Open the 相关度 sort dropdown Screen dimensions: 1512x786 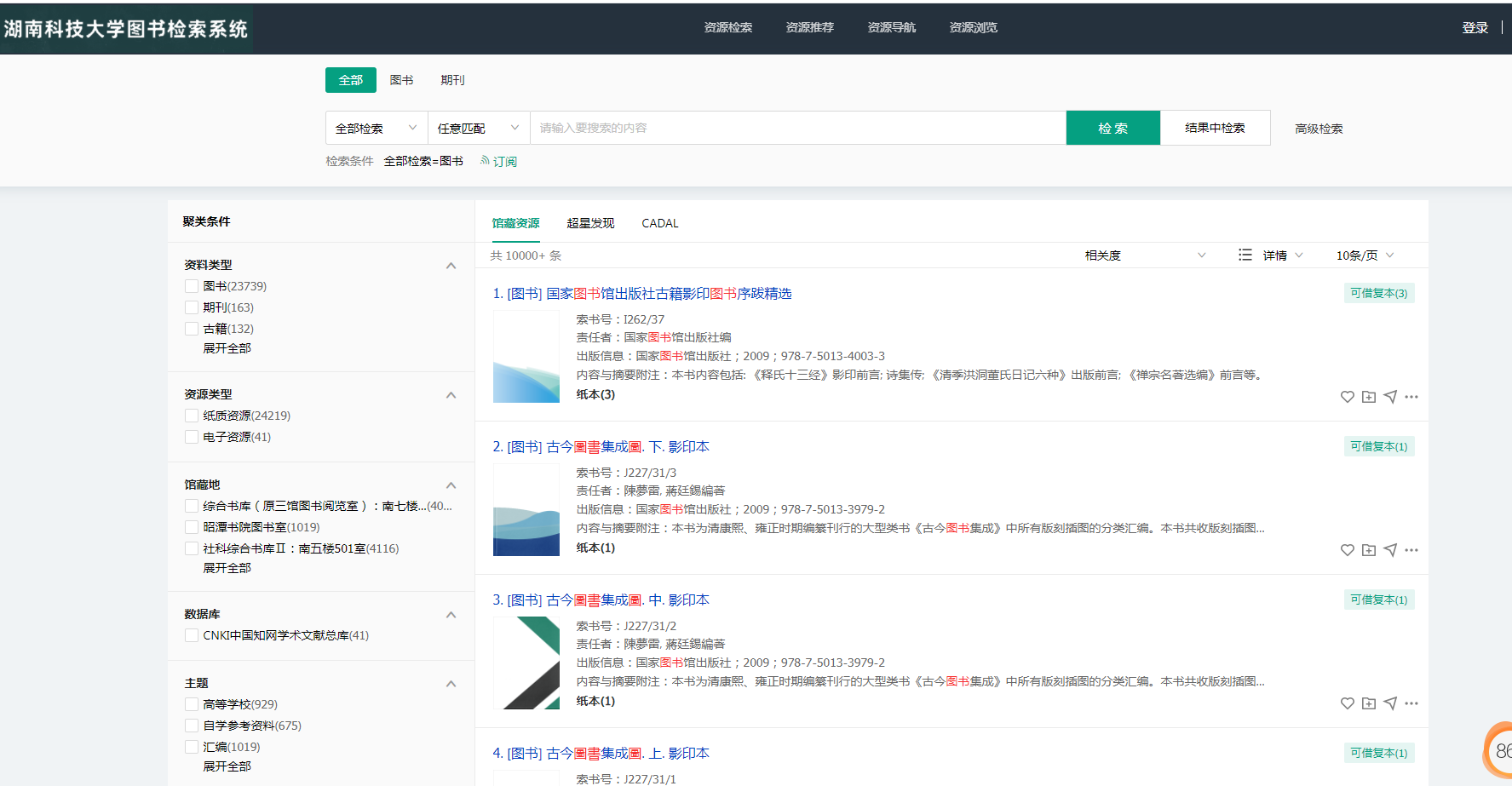(1144, 255)
